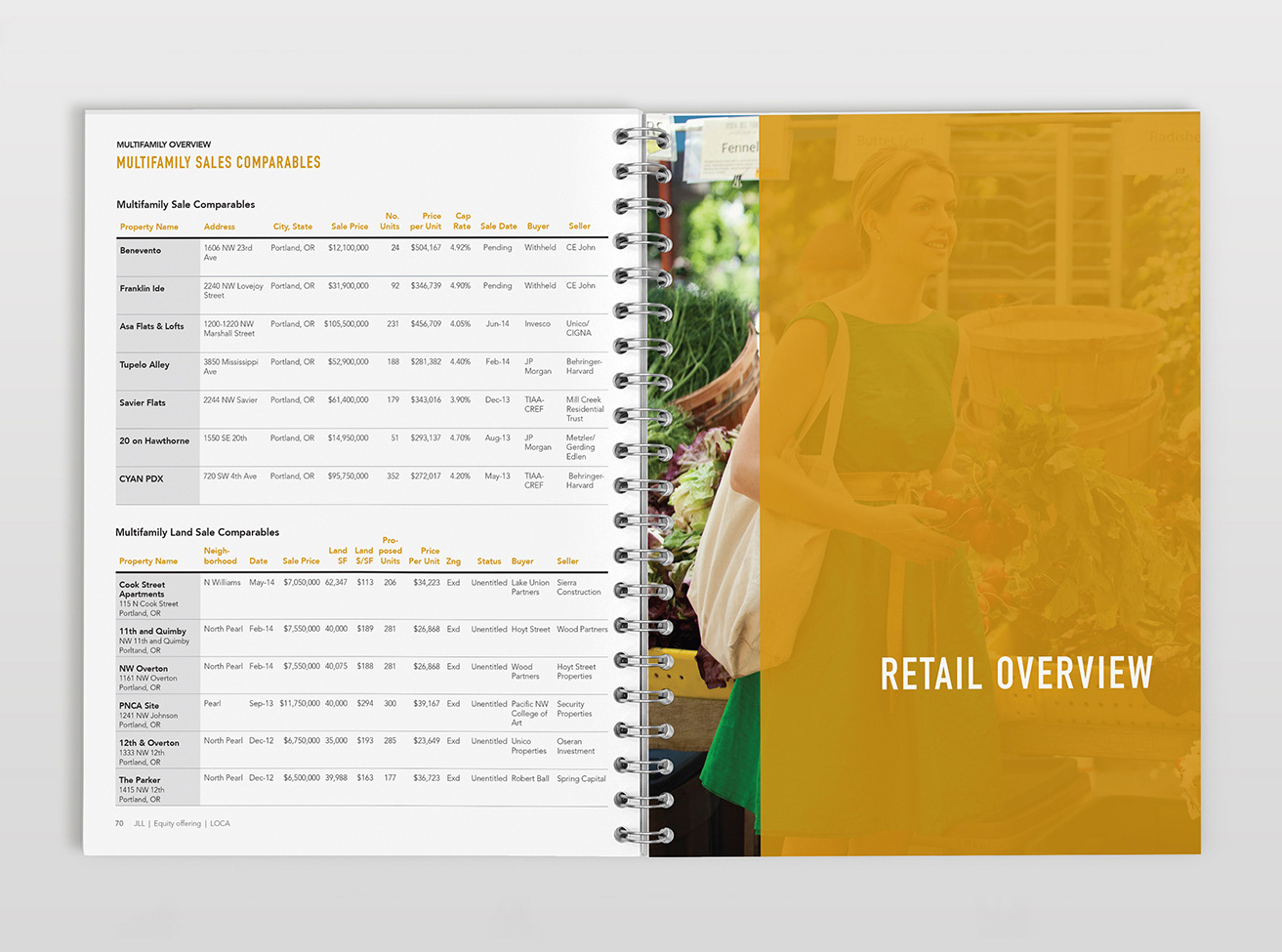Select the 'Mill Creek Residential Trust' seller cell

[585, 409]
